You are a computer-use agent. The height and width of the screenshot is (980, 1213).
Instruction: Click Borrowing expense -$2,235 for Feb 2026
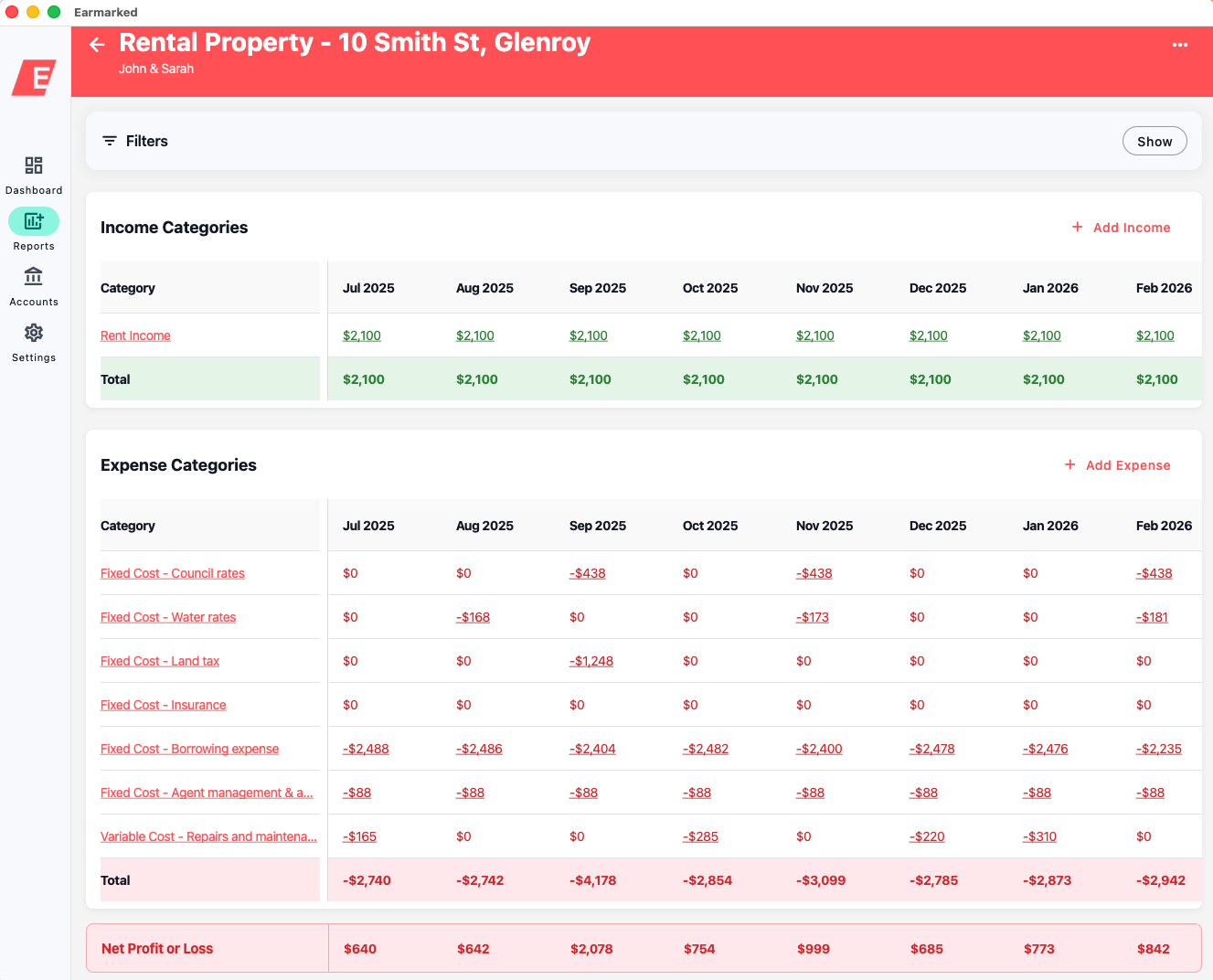coord(1159,749)
